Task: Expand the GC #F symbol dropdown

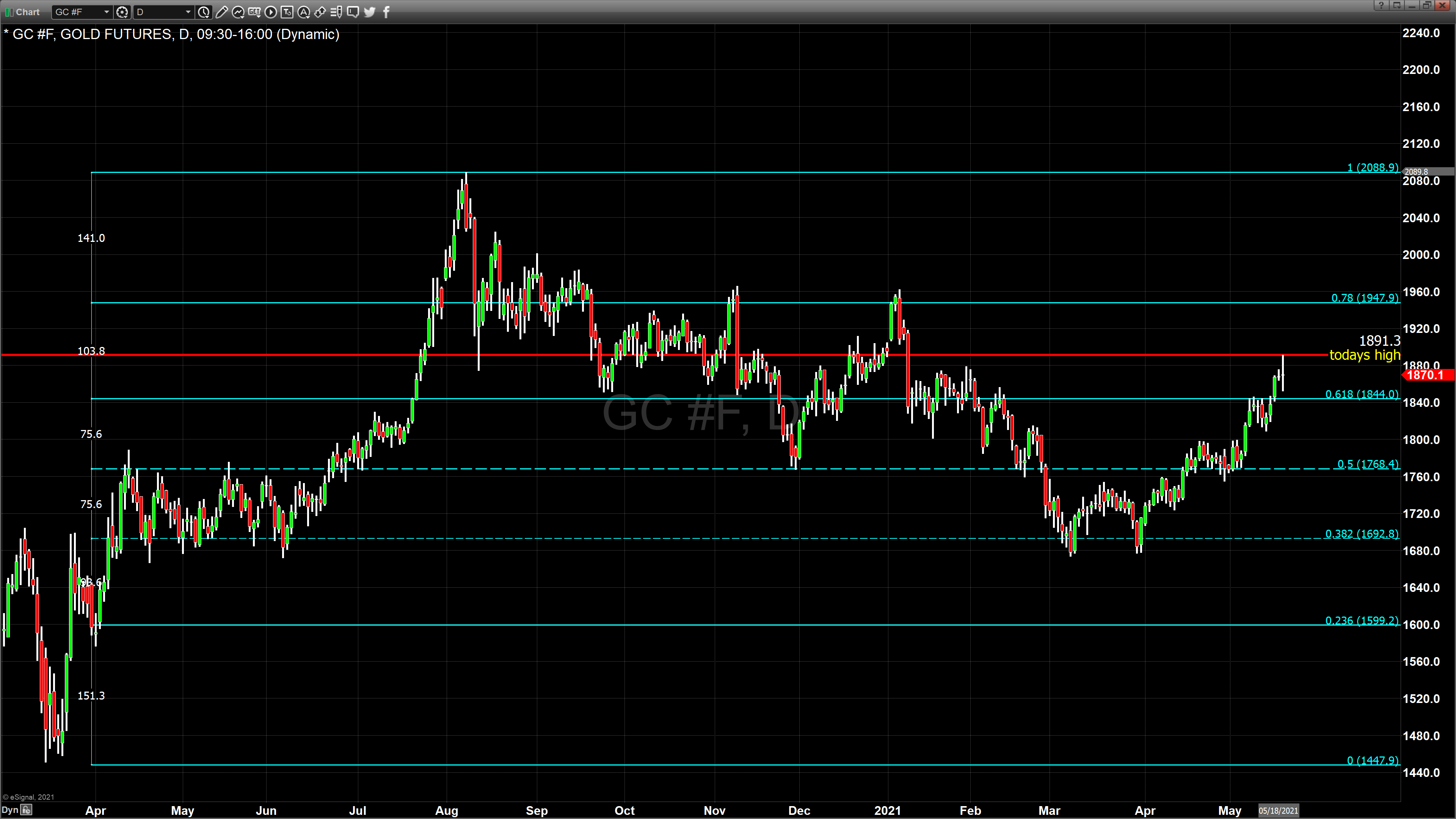Action: click(106, 12)
